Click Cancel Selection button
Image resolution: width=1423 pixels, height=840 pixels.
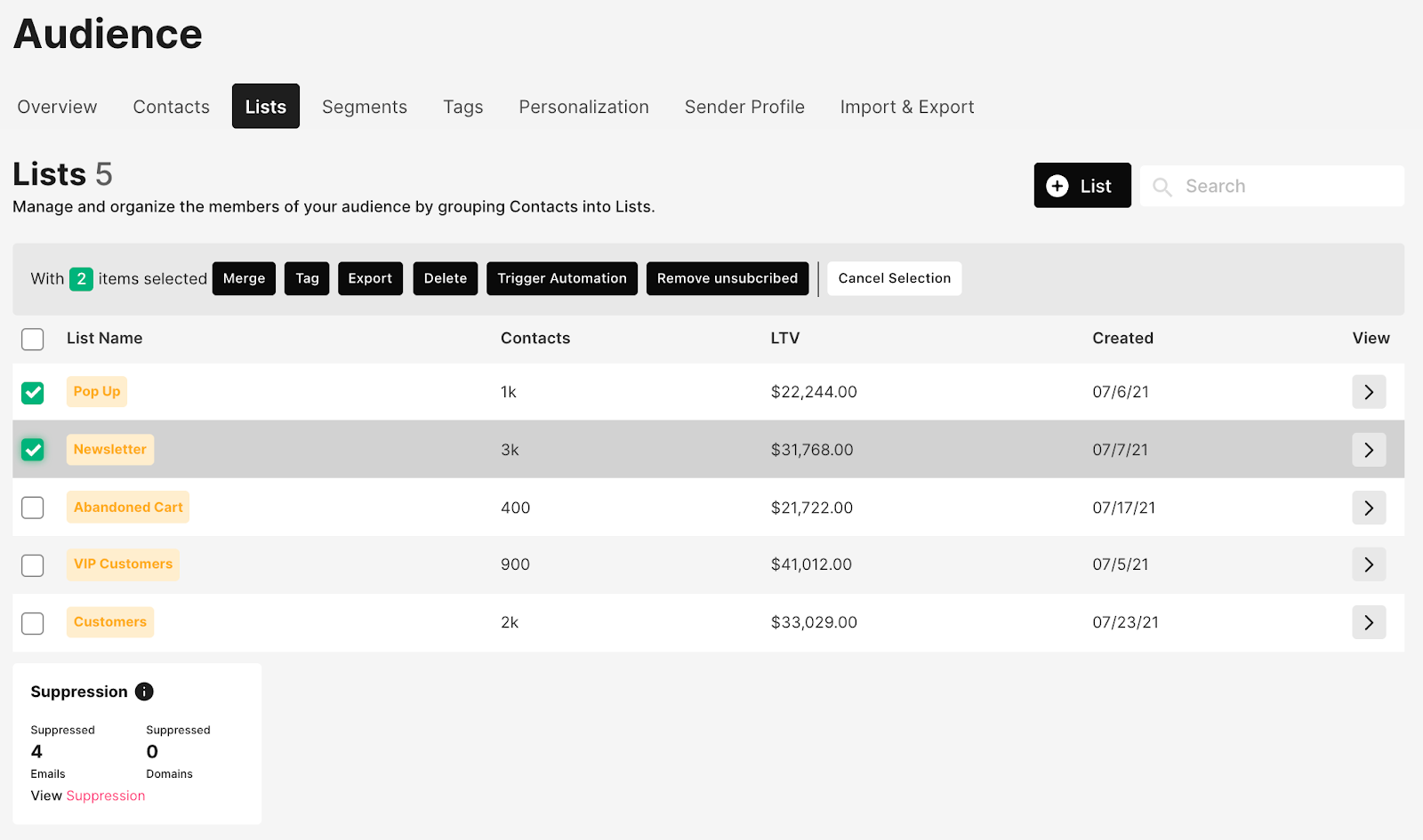[x=894, y=278]
